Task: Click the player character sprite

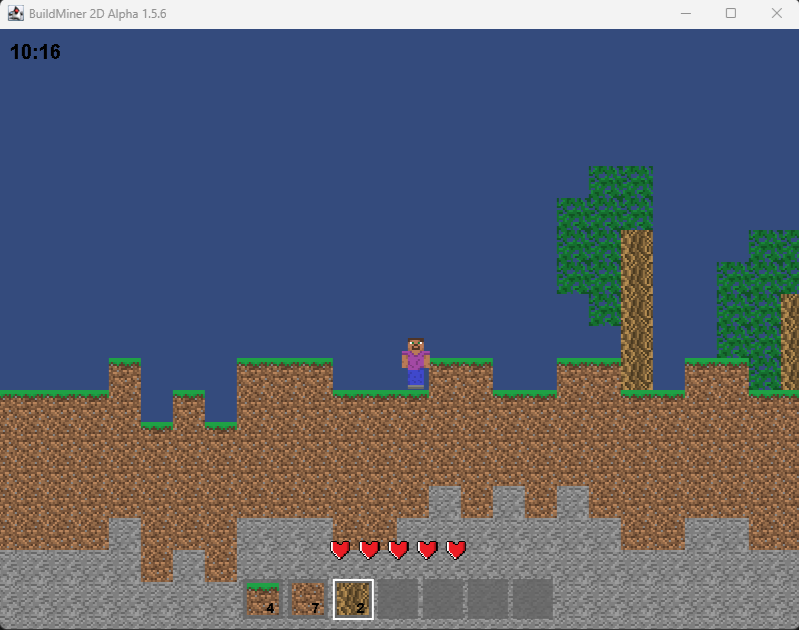Action: (x=416, y=363)
